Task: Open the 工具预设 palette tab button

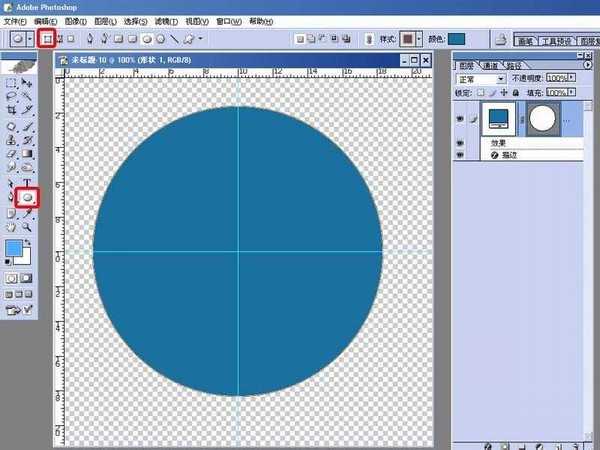Action: click(x=557, y=41)
